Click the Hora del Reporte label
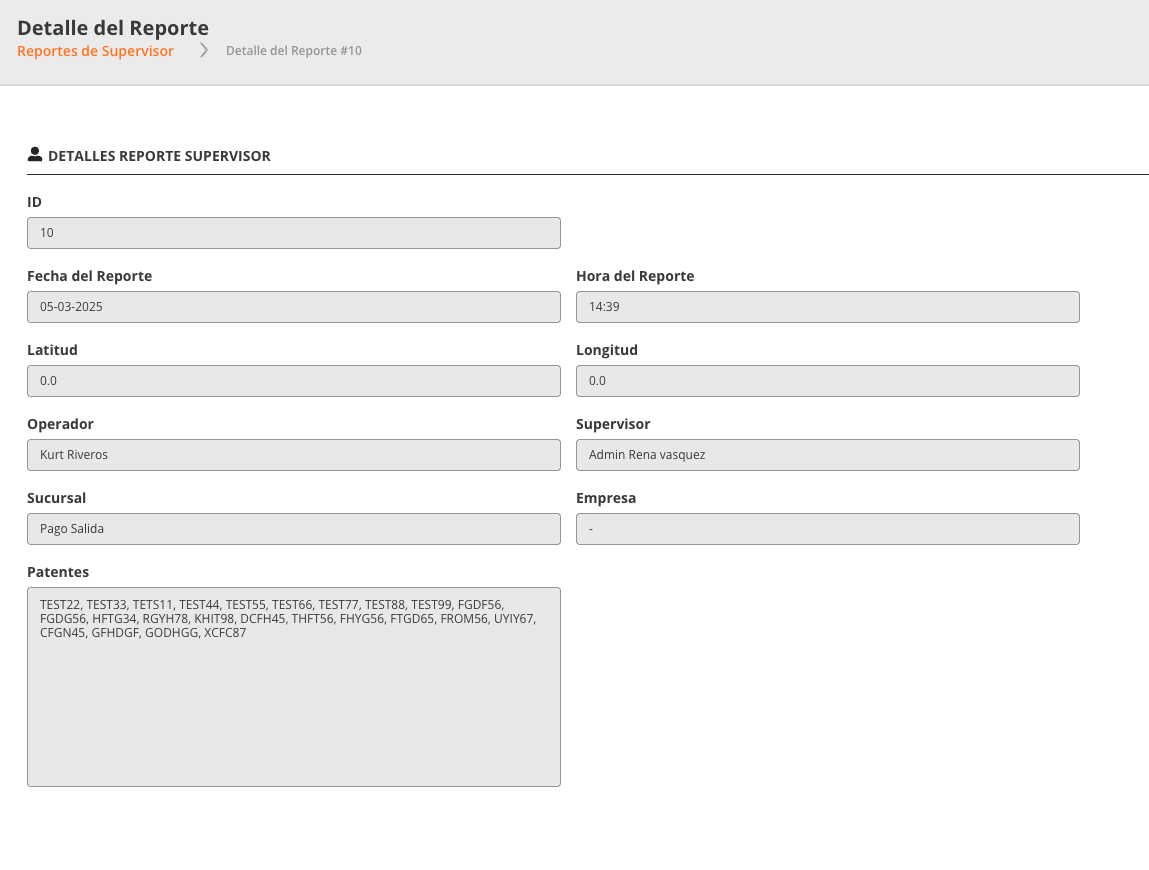Screen dimensions: 1149x870 point(635,276)
